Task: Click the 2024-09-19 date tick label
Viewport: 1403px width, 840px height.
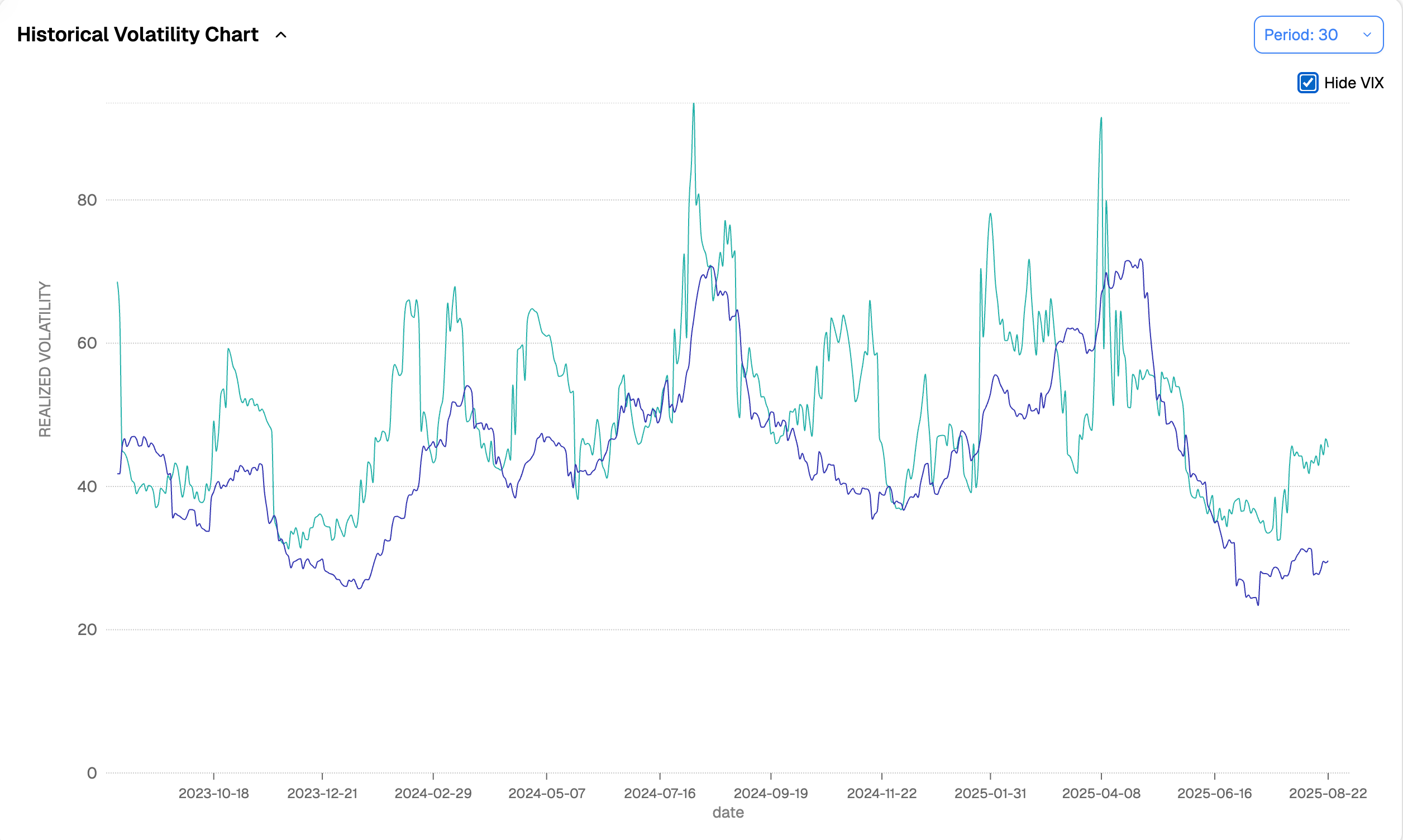Action: click(770, 793)
